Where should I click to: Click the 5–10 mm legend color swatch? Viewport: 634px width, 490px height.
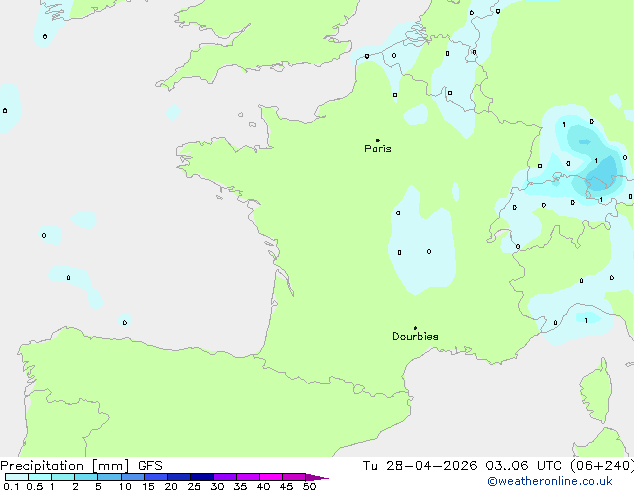pyautogui.click(x=109, y=477)
